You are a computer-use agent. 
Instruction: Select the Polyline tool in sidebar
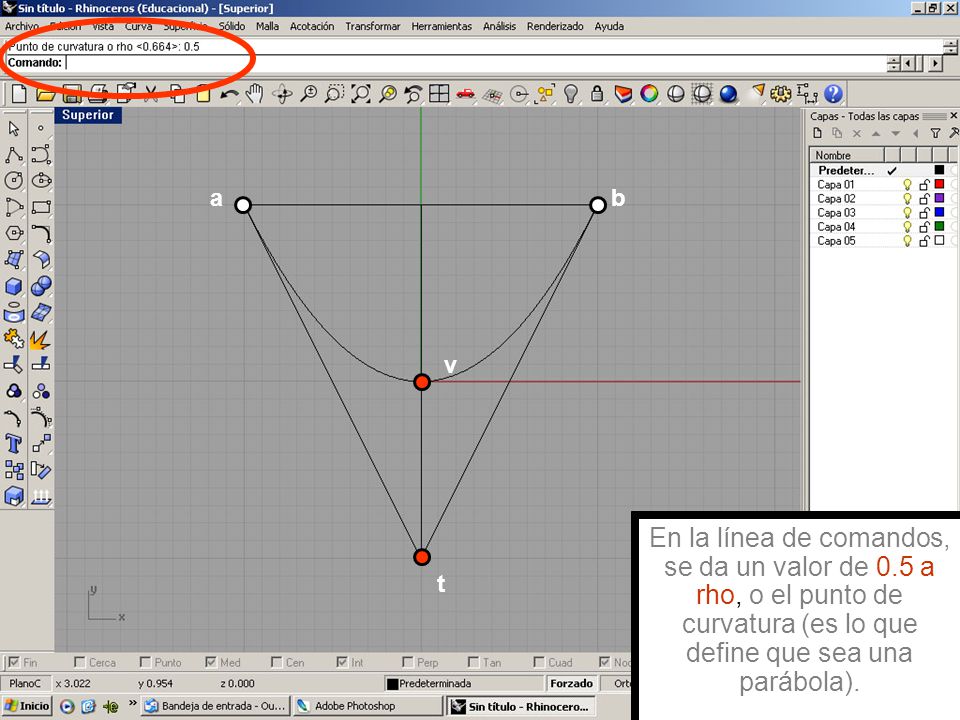pyautogui.click(x=14, y=155)
